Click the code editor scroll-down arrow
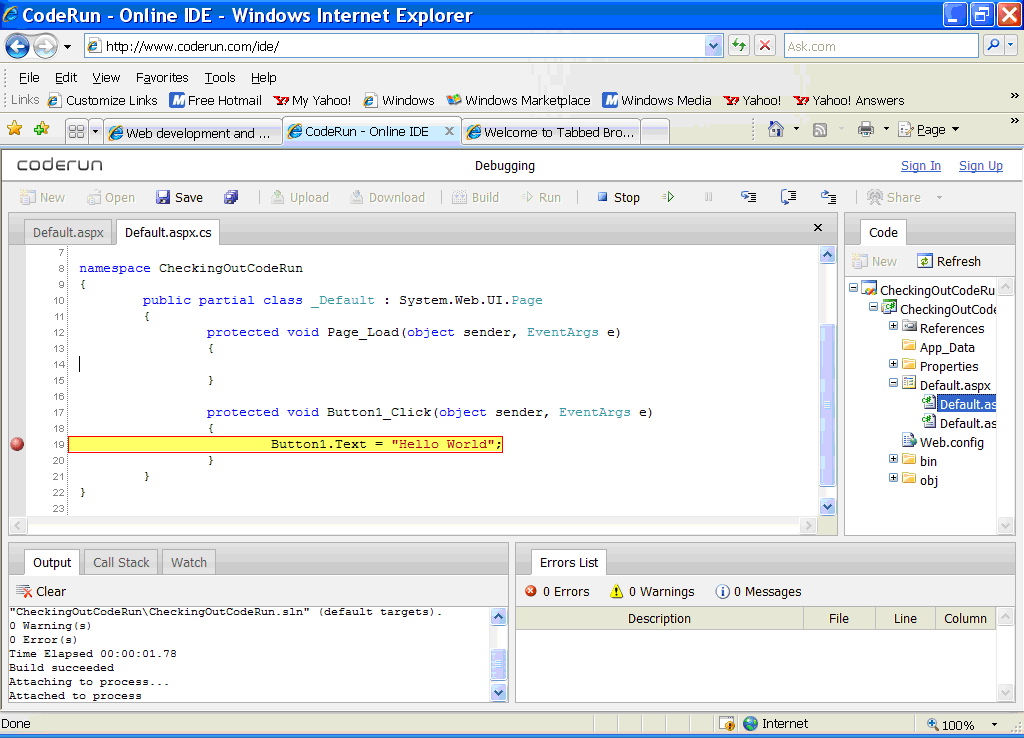Viewport: 1024px width, 738px height. pos(827,506)
